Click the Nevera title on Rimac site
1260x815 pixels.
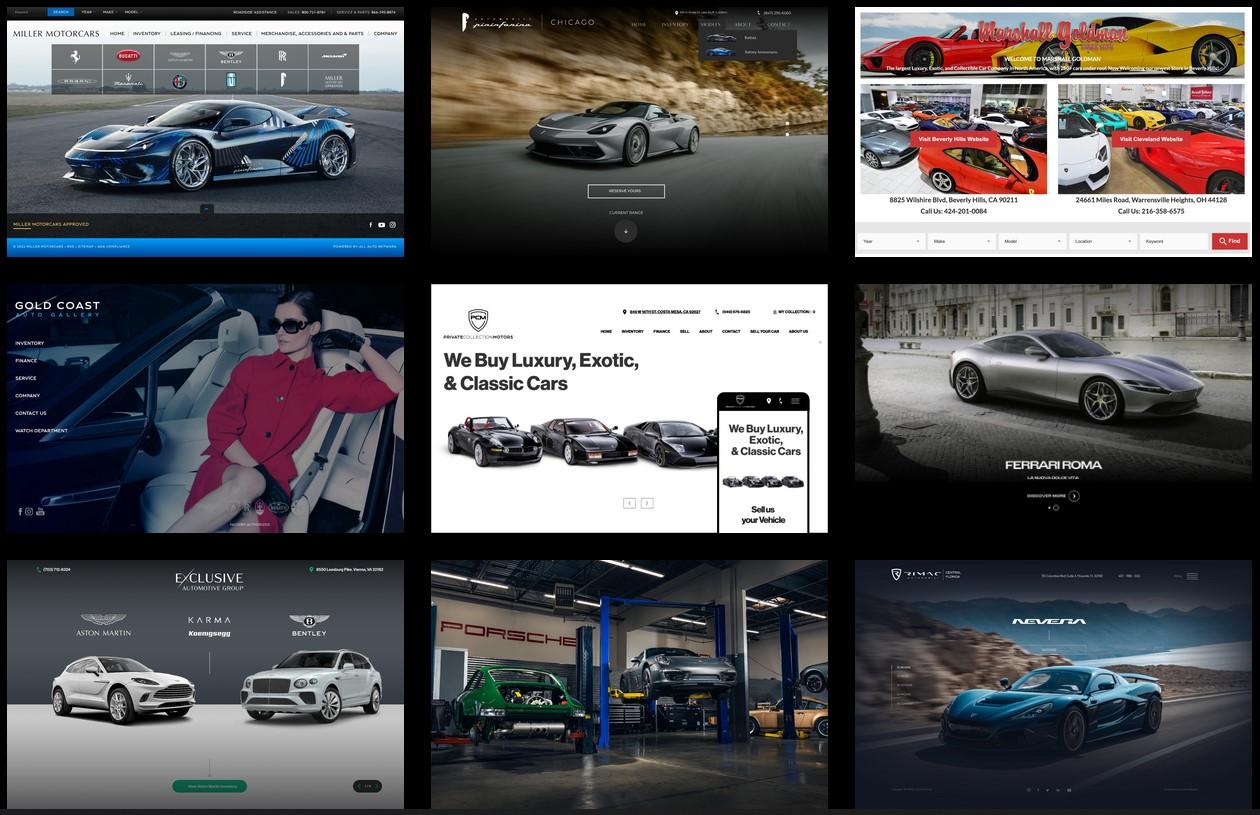coord(1048,621)
